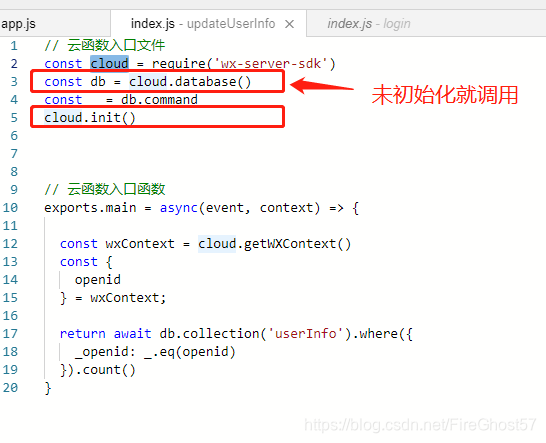
Task: Click the red annotation text 未初始化就调用
Action: tap(445, 95)
